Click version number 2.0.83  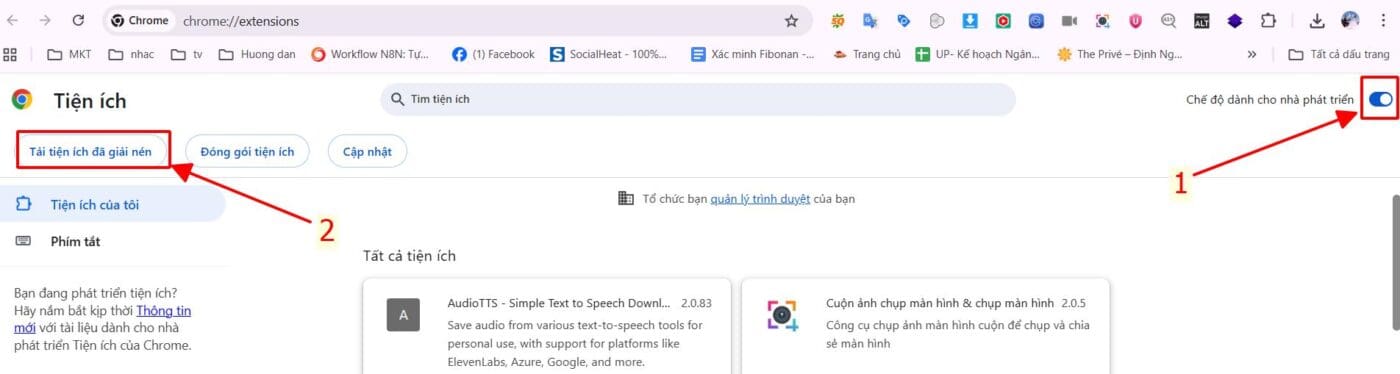[697, 303]
